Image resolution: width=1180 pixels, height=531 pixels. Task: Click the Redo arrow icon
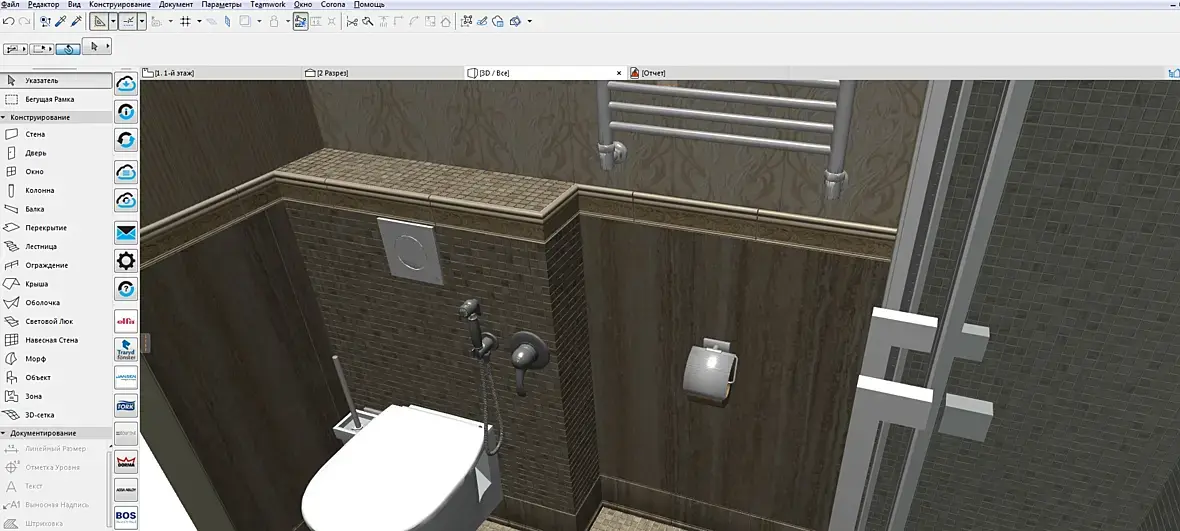pos(24,22)
